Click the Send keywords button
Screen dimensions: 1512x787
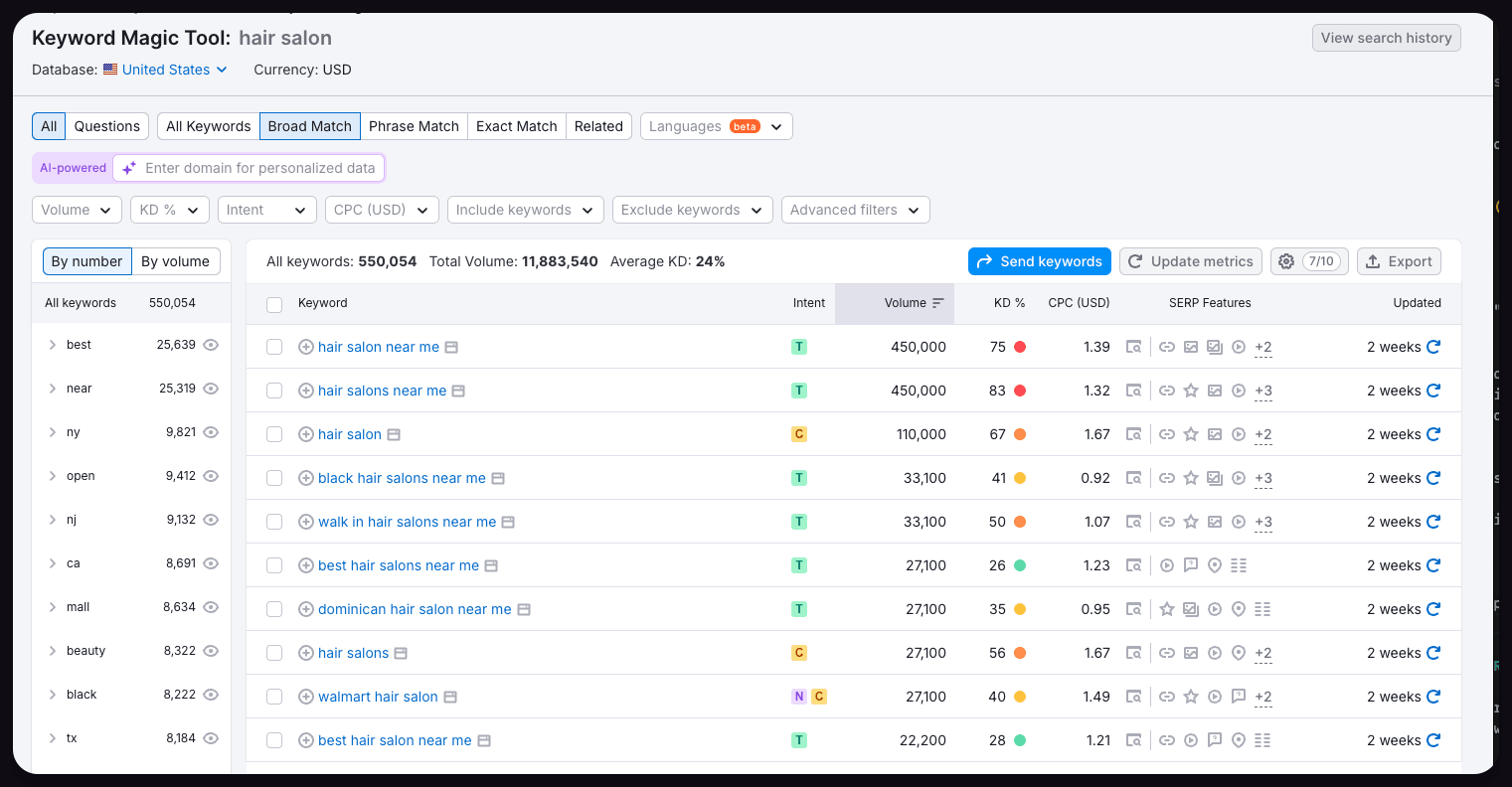(1039, 261)
